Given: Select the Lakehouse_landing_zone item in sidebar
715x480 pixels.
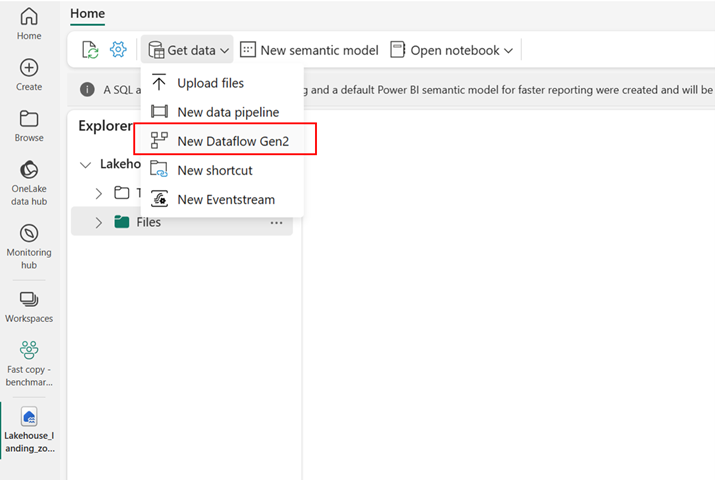Looking at the screenshot, I should pyautogui.click(x=29, y=429).
